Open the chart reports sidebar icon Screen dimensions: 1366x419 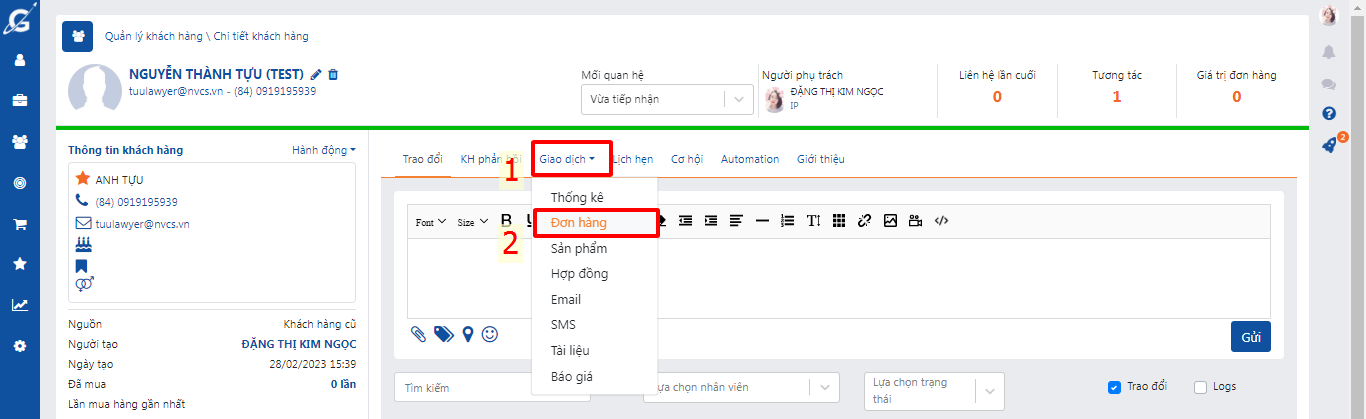coord(19,305)
